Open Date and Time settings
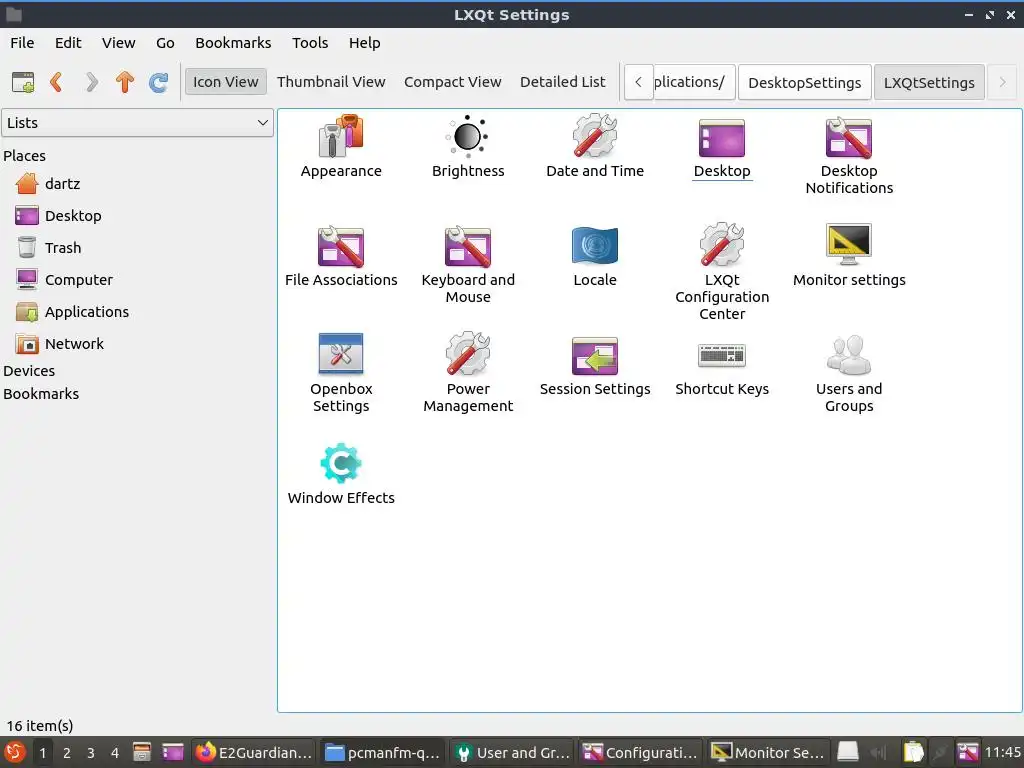The width and height of the screenshot is (1024, 768). point(594,146)
